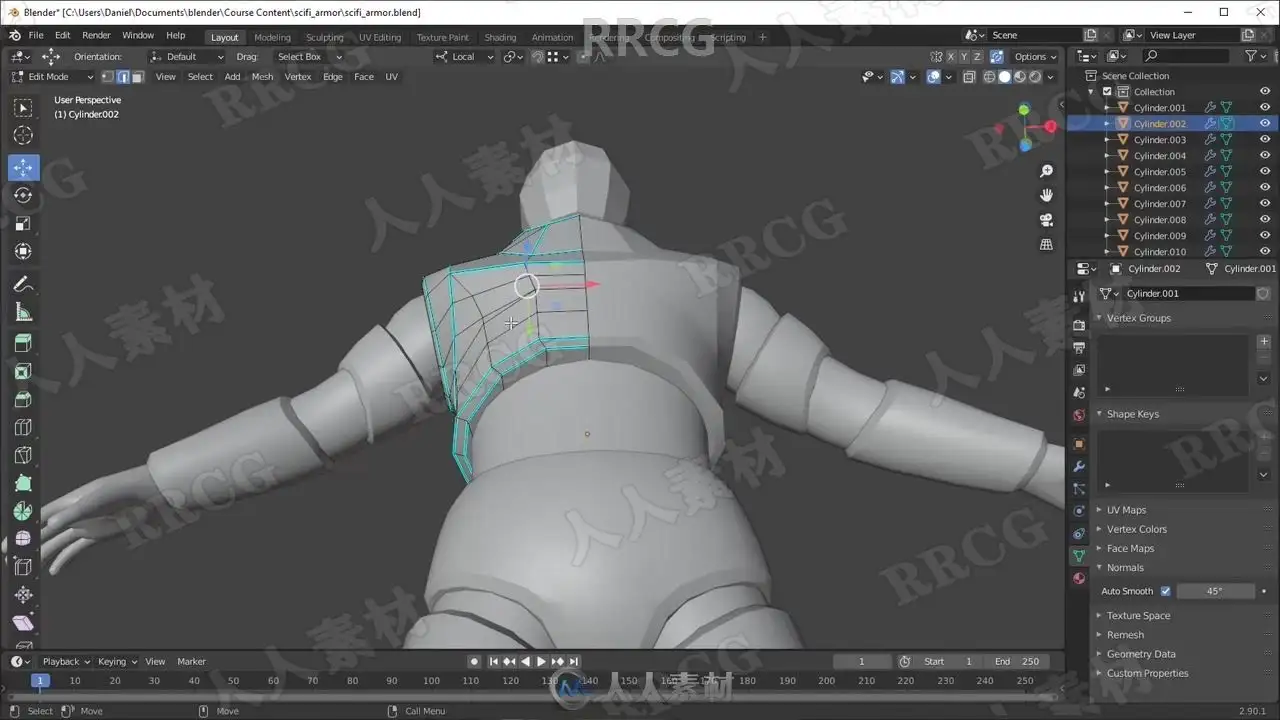The height and width of the screenshot is (720, 1280).
Task: Select the combined Transform tool
Action: click(x=23, y=251)
